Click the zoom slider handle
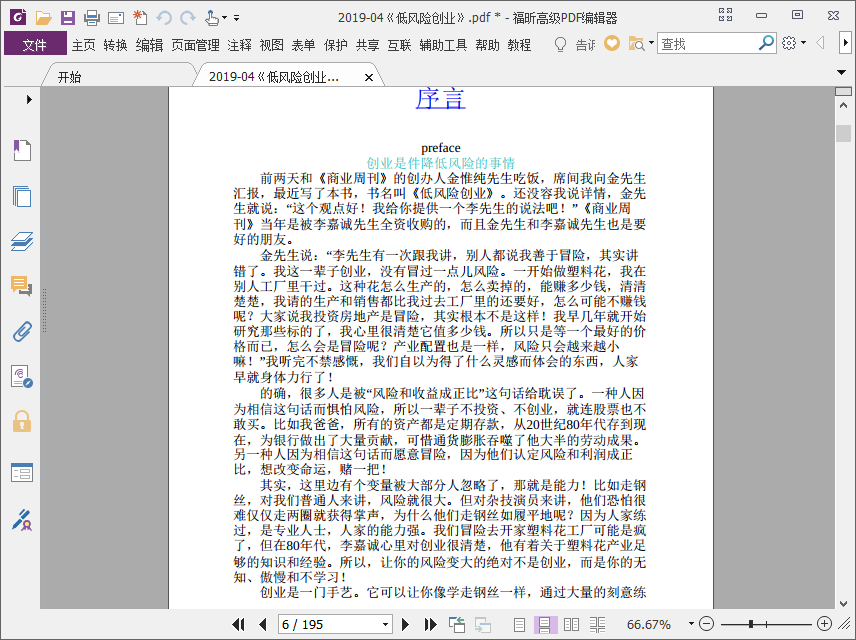The height and width of the screenshot is (640, 856). 751,624
